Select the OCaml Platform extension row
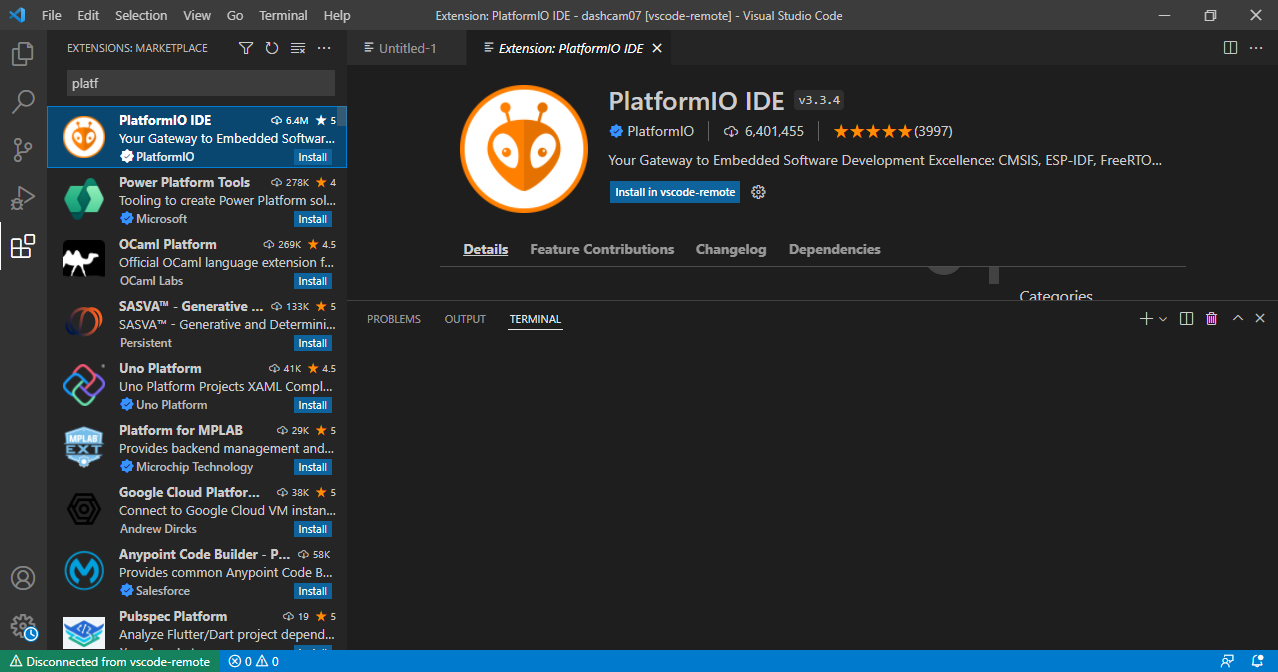 point(197,262)
